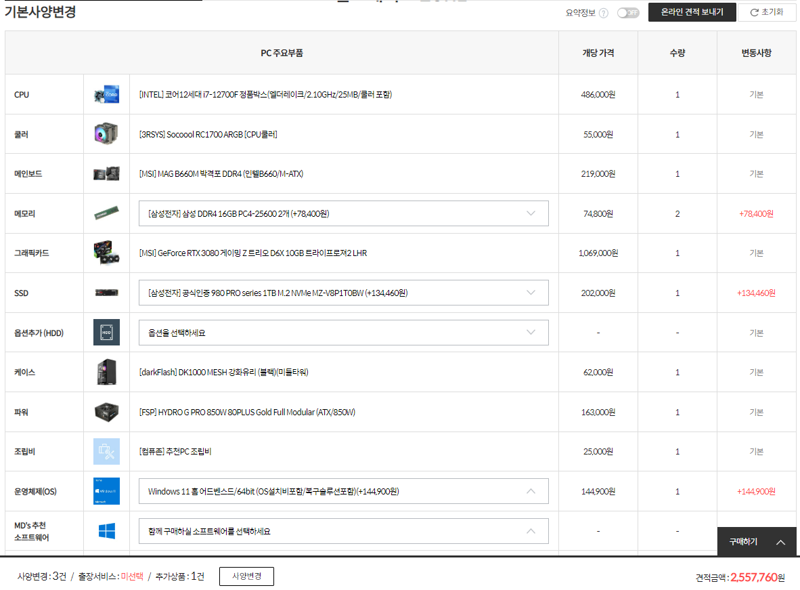Open the SSD selection dropdown
This screenshot has width=800, height=590.
click(x=343, y=292)
